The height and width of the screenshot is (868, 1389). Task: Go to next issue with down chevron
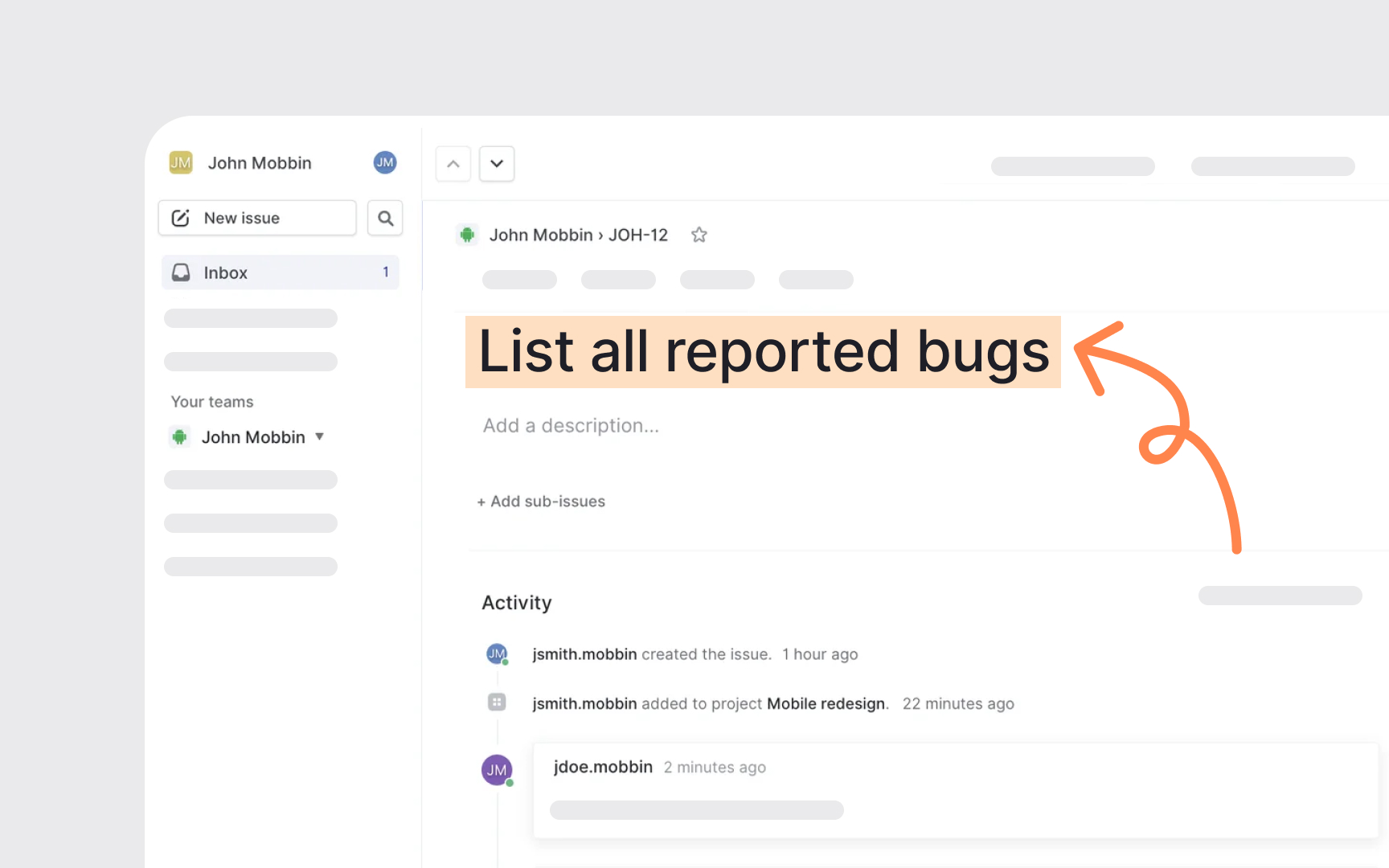click(x=497, y=164)
